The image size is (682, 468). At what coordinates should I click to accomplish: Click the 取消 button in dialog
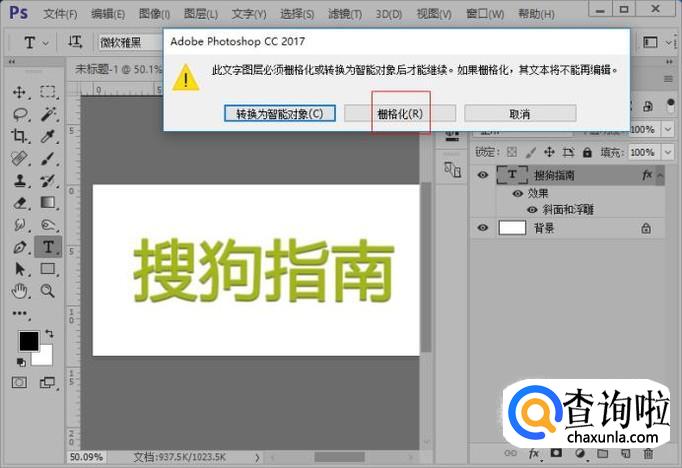click(520, 114)
